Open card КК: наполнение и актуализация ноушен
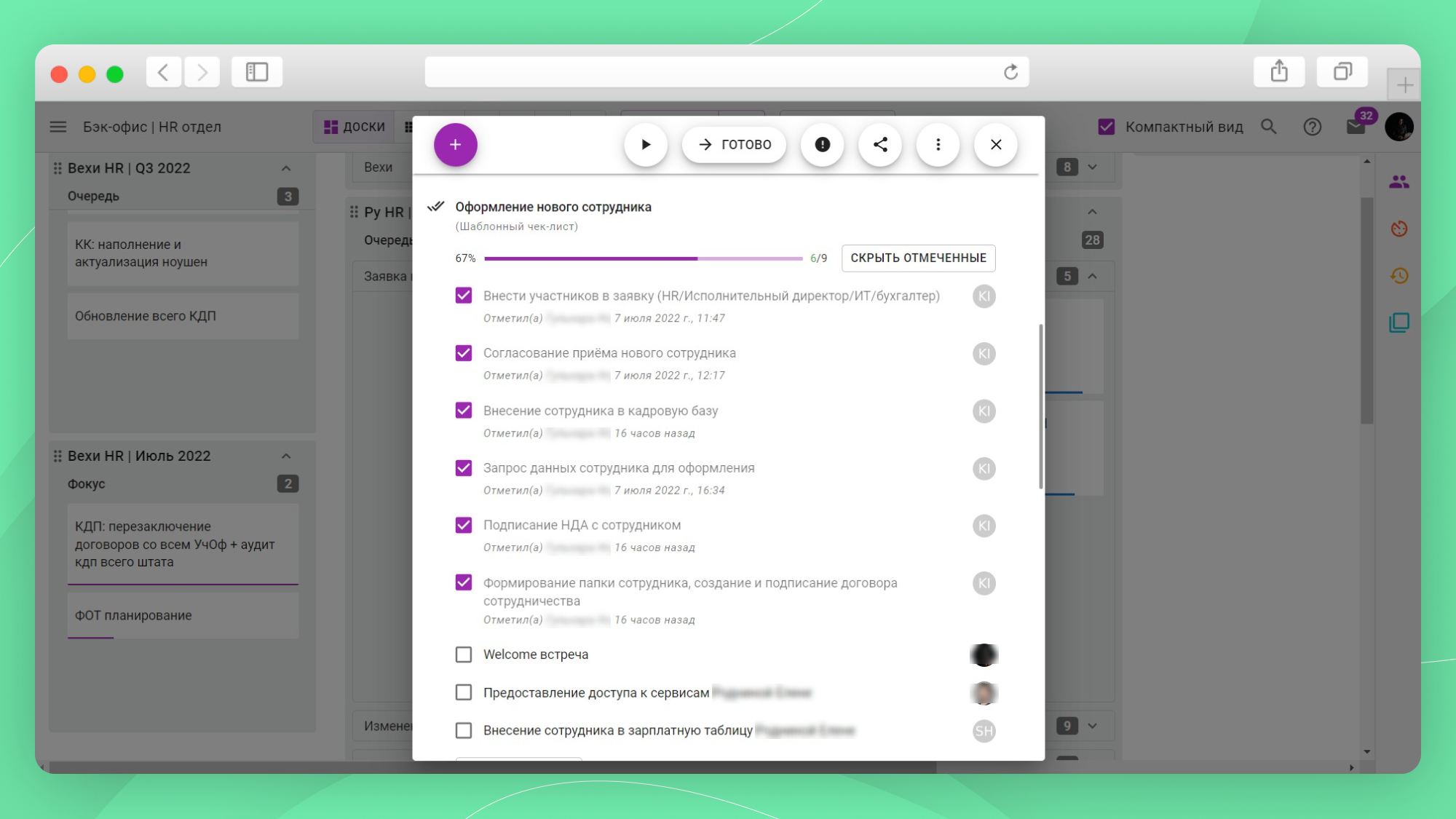 pos(183,253)
